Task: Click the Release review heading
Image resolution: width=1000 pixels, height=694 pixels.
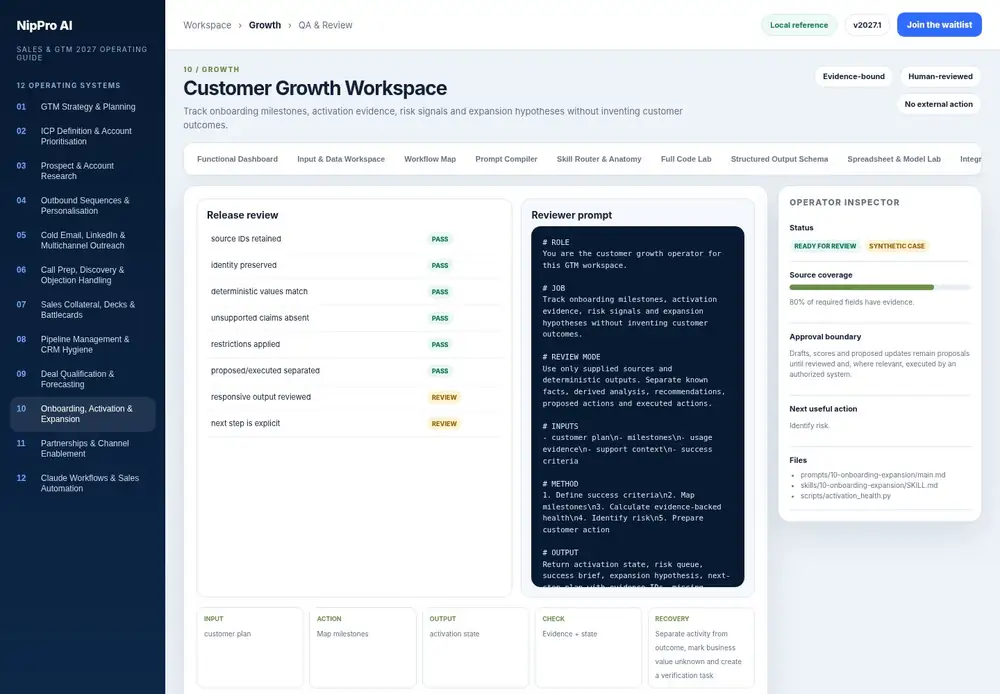Action: coord(242,215)
